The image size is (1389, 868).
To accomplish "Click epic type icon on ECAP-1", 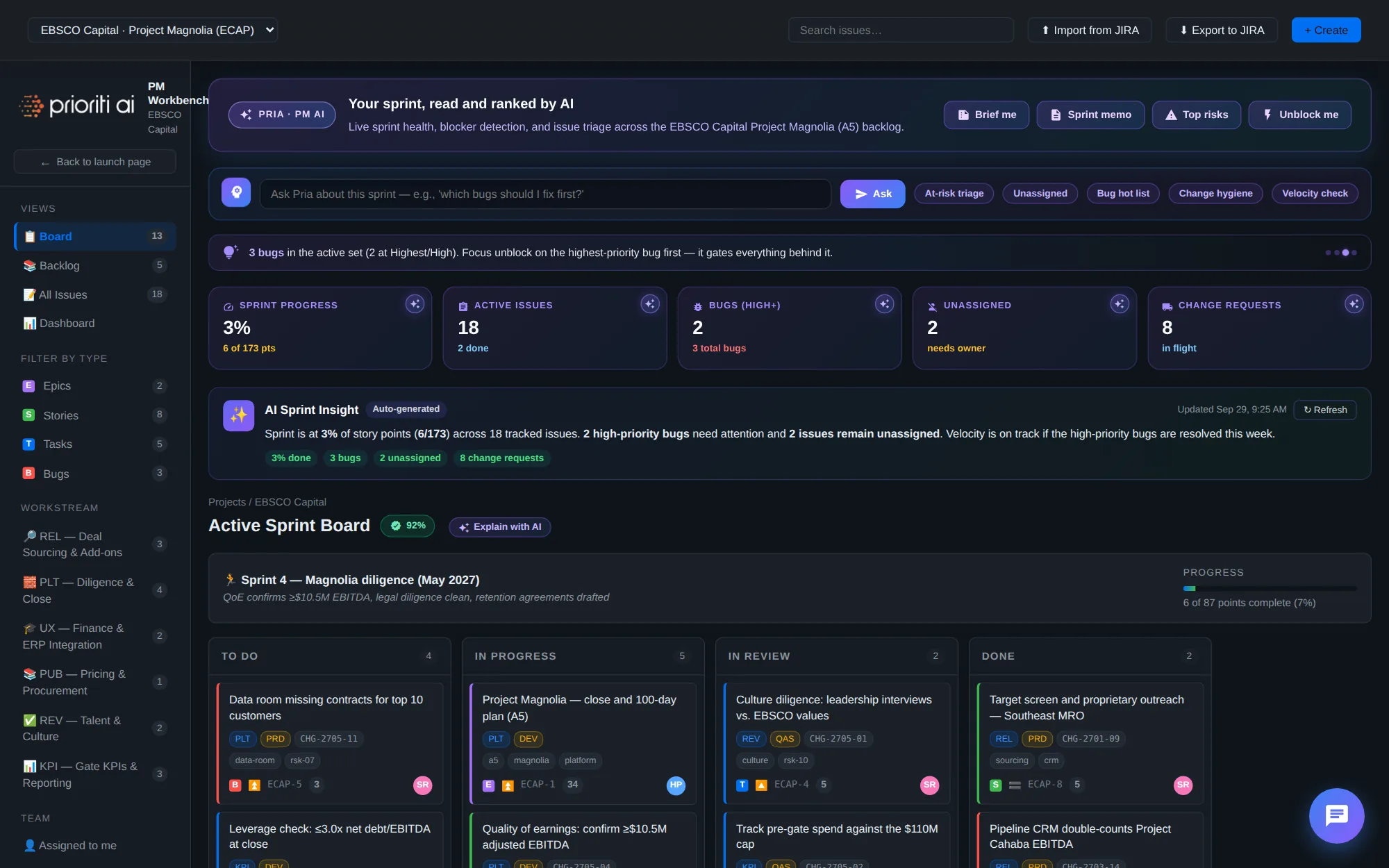I will point(488,785).
